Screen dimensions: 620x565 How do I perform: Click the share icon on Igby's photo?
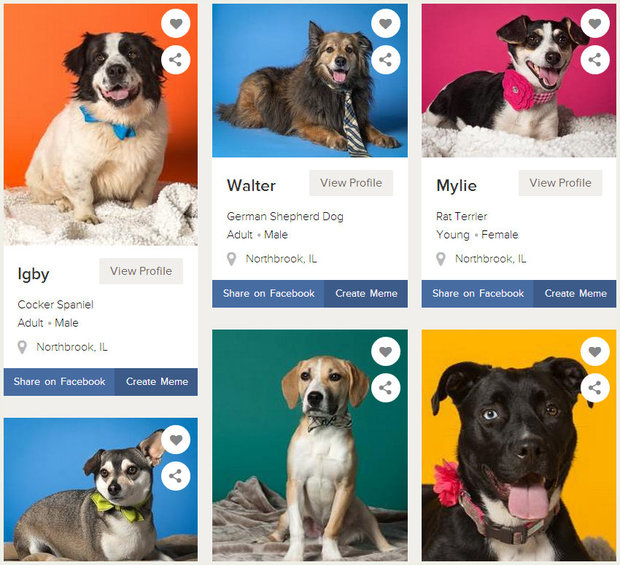176,60
